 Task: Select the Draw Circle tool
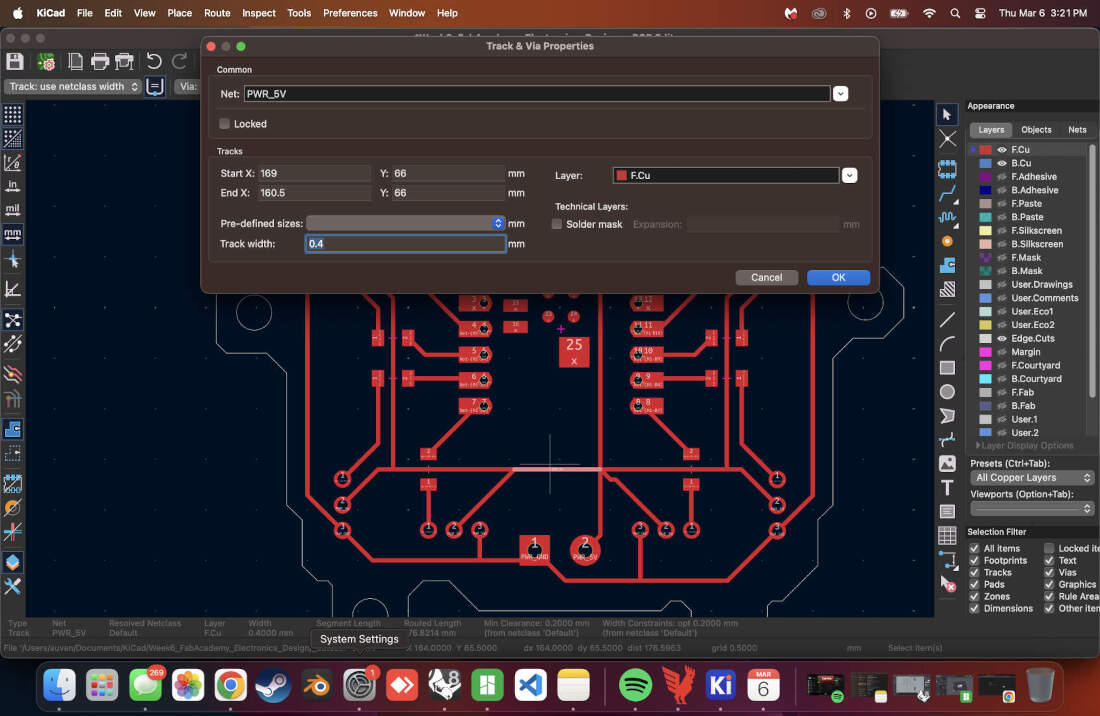(x=947, y=392)
